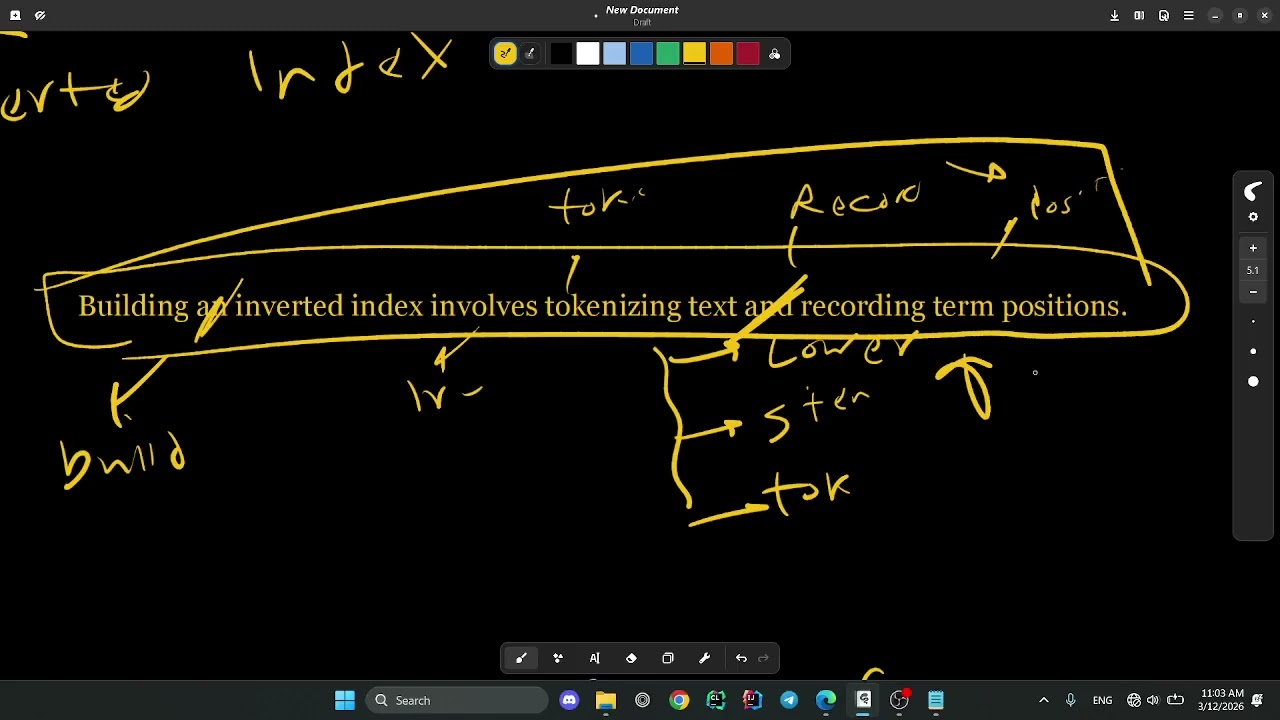Pick the light blue color swatch

click(615, 54)
